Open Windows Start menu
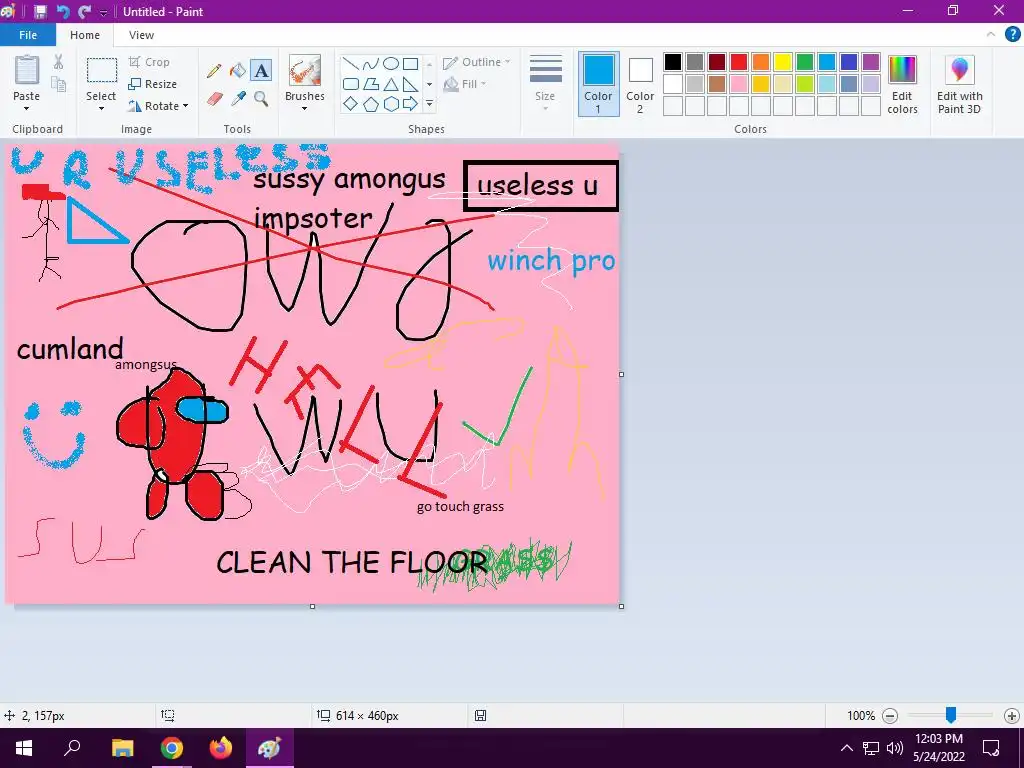 click(x=24, y=748)
